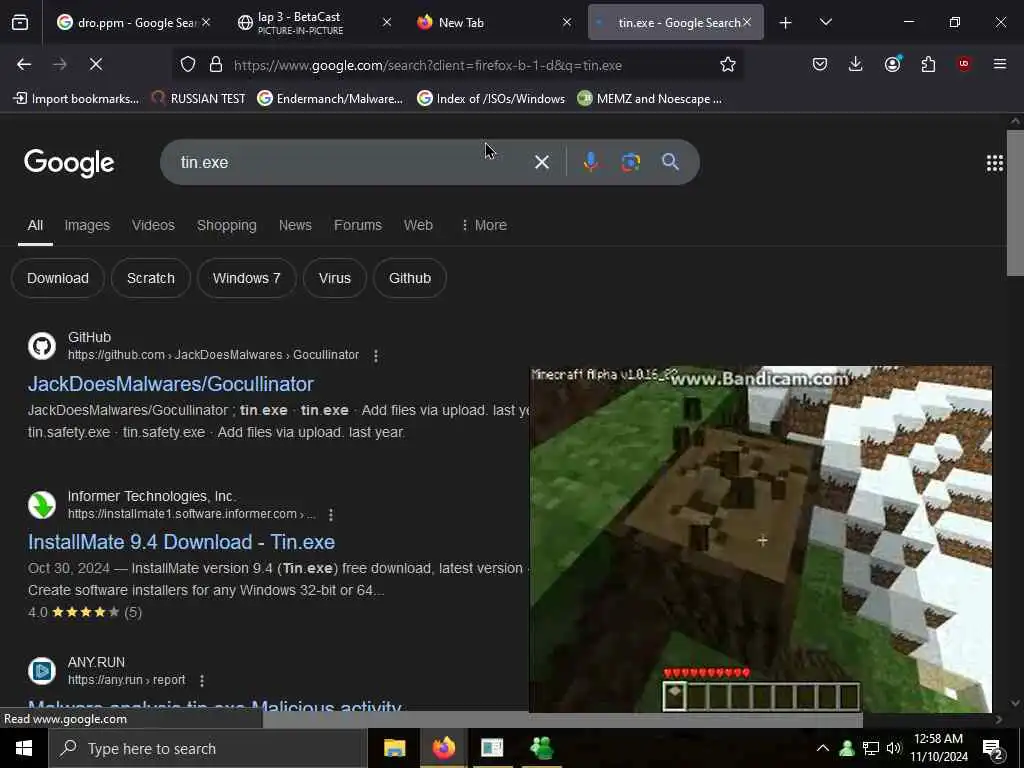Submit the search with the magnifier icon
Image resolution: width=1024 pixels, height=768 pixels.
670,162
